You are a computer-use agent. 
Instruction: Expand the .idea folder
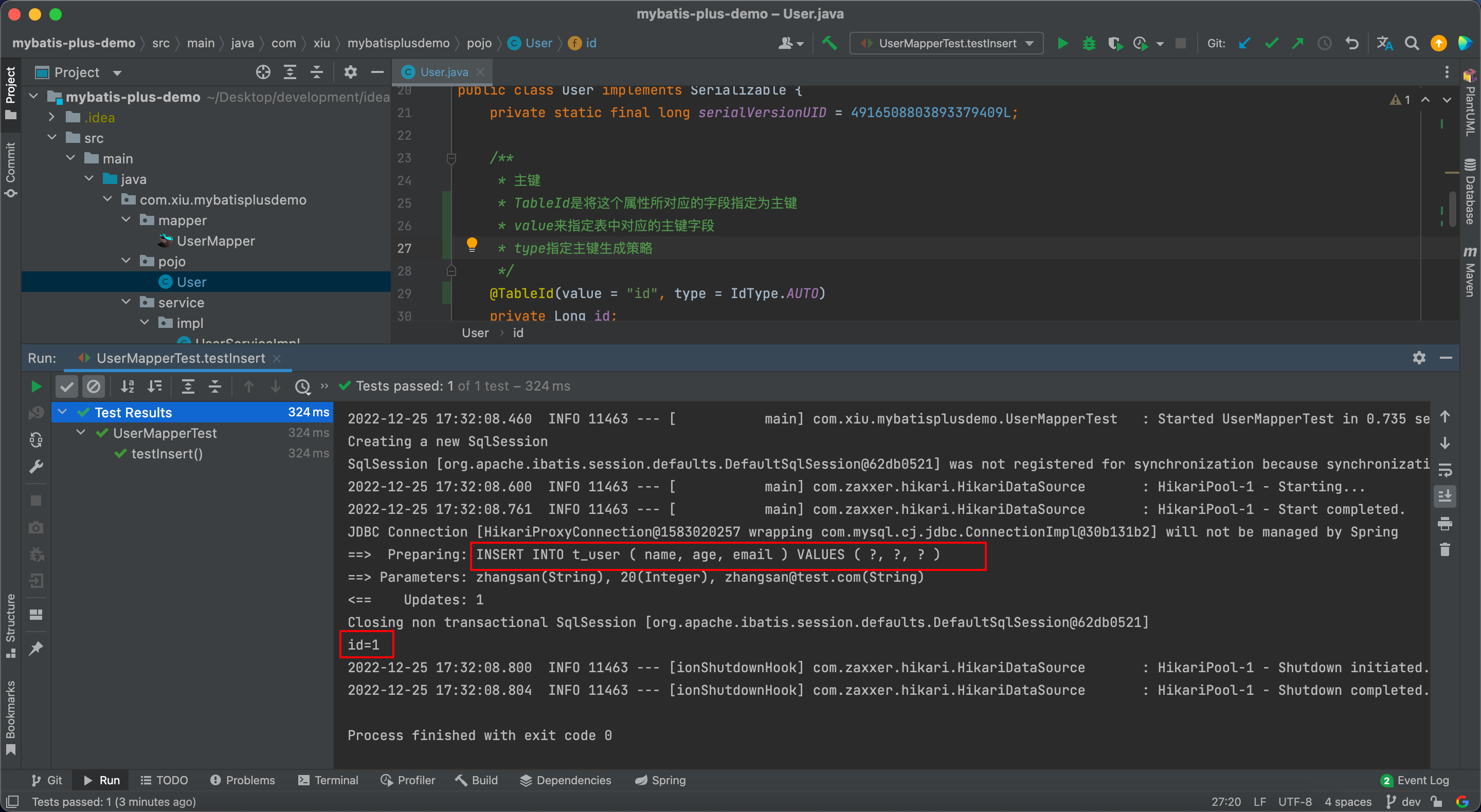coord(51,117)
